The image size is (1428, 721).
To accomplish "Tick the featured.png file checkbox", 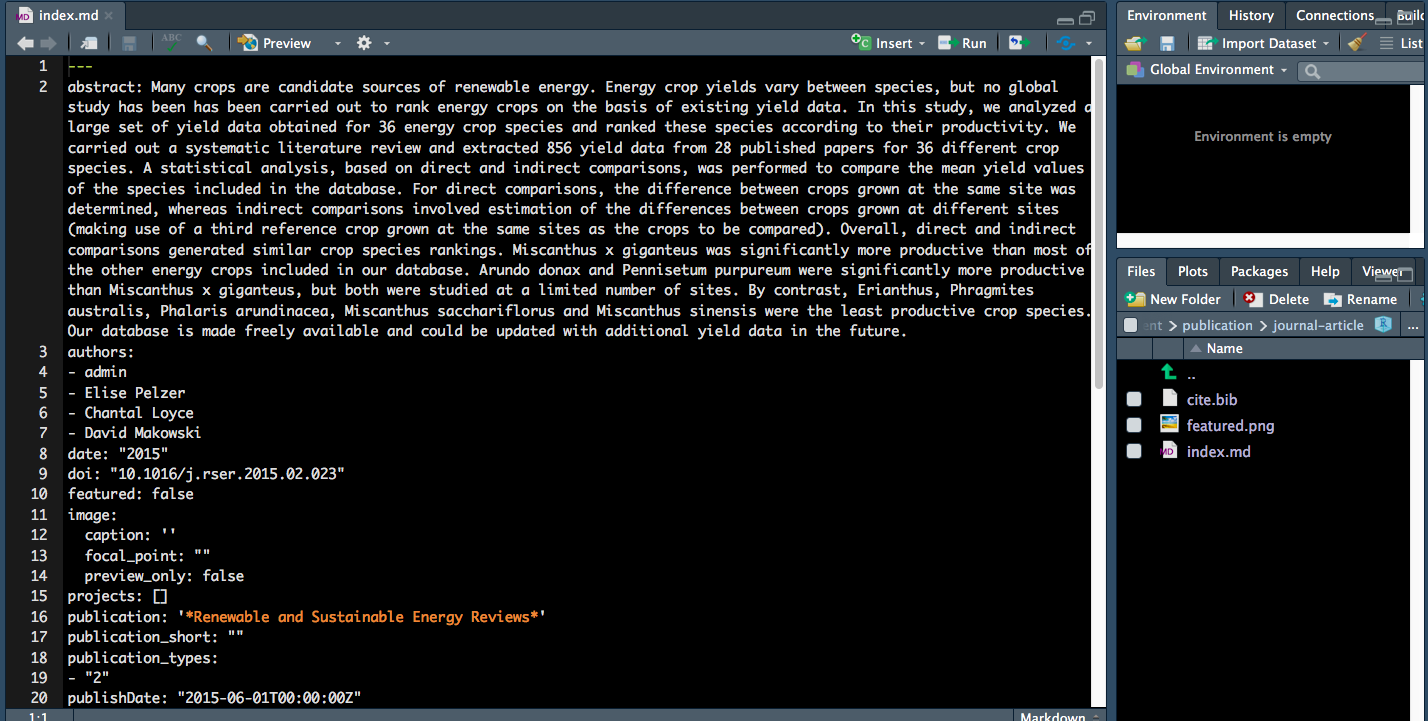I will pyautogui.click(x=1133, y=425).
